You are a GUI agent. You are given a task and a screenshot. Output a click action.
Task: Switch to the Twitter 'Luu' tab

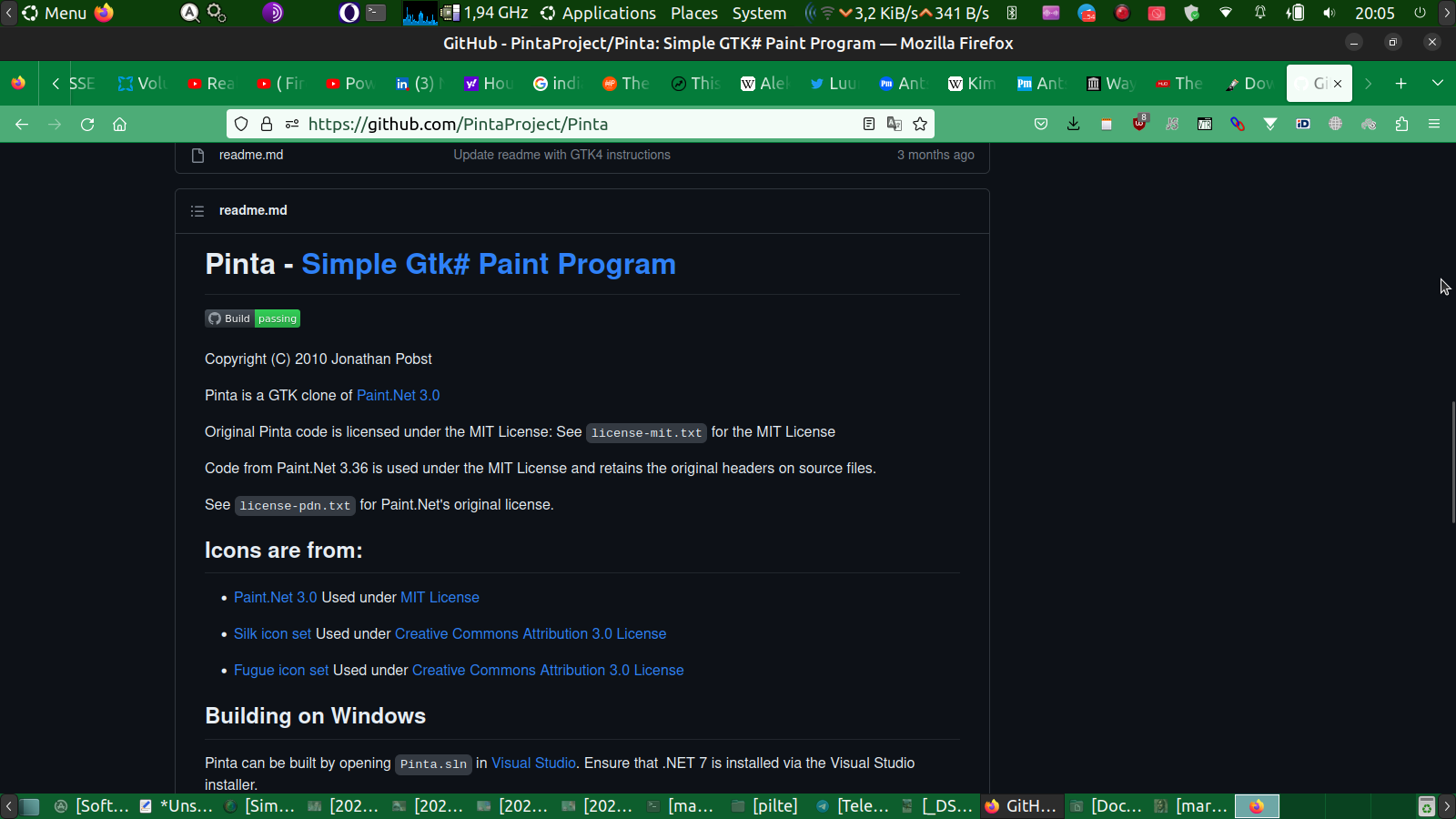[834, 84]
